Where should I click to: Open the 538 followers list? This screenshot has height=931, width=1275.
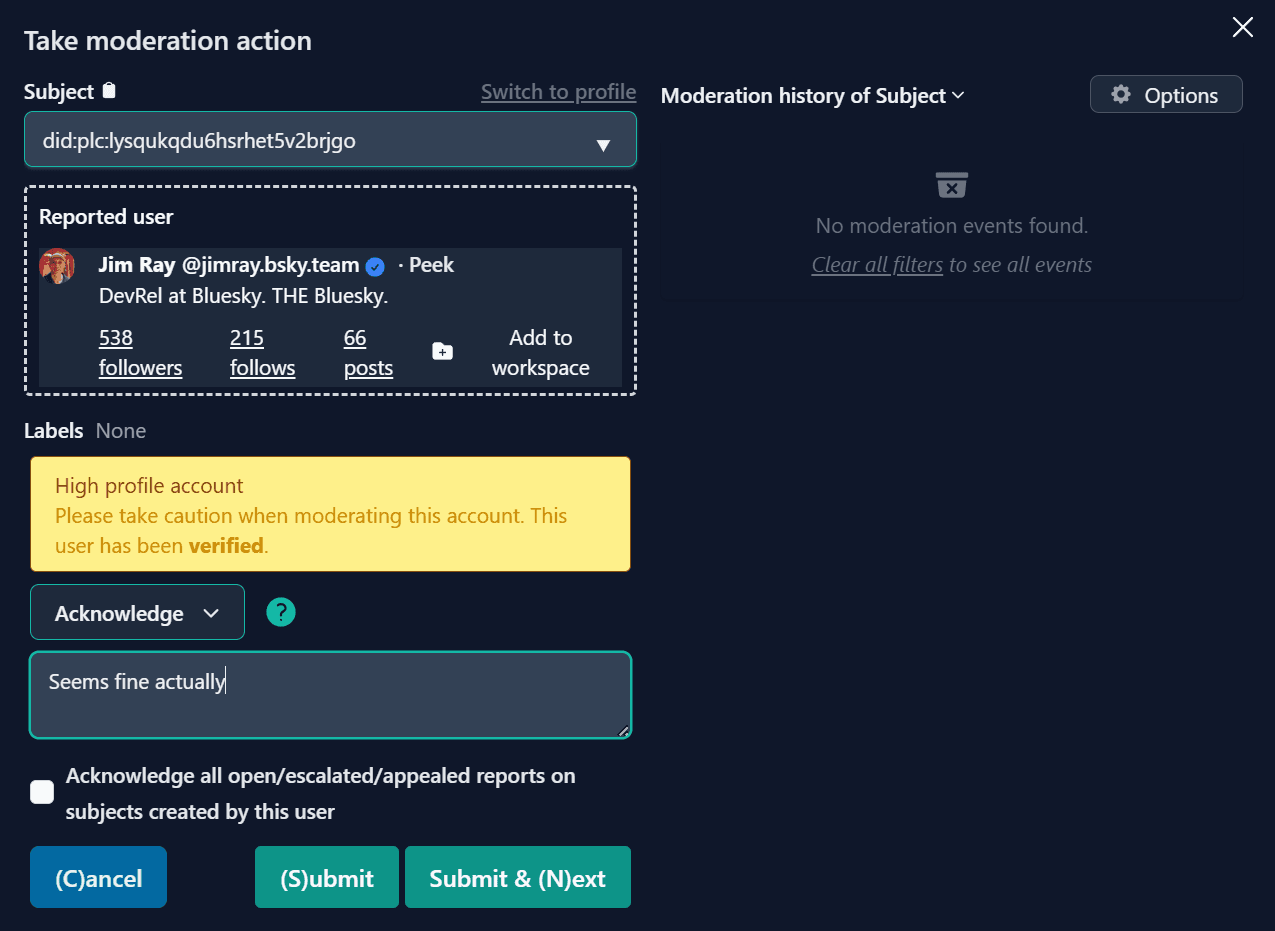[140, 353]
